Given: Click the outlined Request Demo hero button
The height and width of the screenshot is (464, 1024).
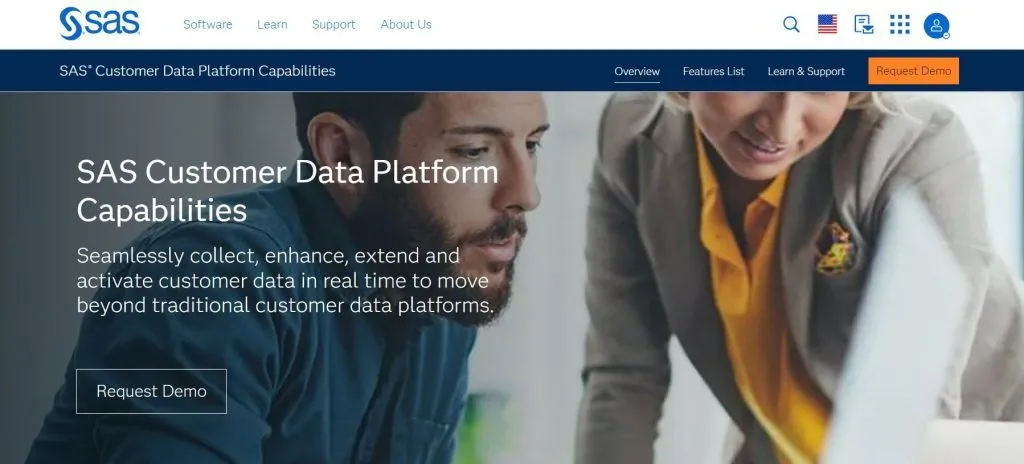Looking at the screenshot, I should coord(151,391).
